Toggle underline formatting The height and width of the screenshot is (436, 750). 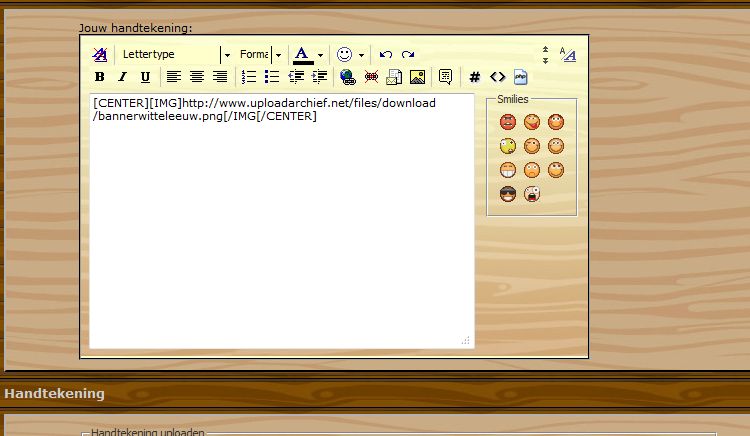coord(145,77)
